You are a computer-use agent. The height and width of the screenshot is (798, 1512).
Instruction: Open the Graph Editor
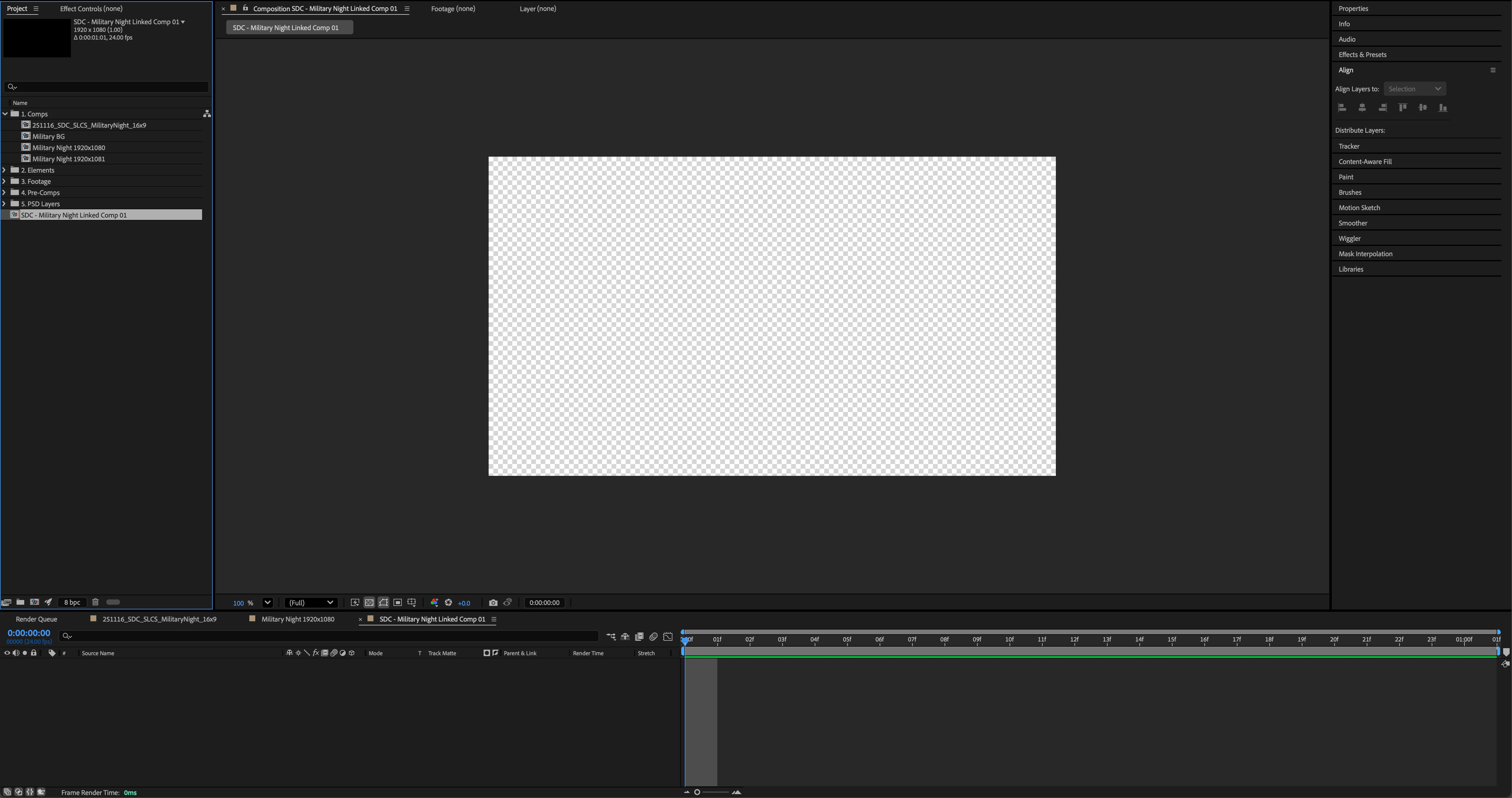coord(668,637)
